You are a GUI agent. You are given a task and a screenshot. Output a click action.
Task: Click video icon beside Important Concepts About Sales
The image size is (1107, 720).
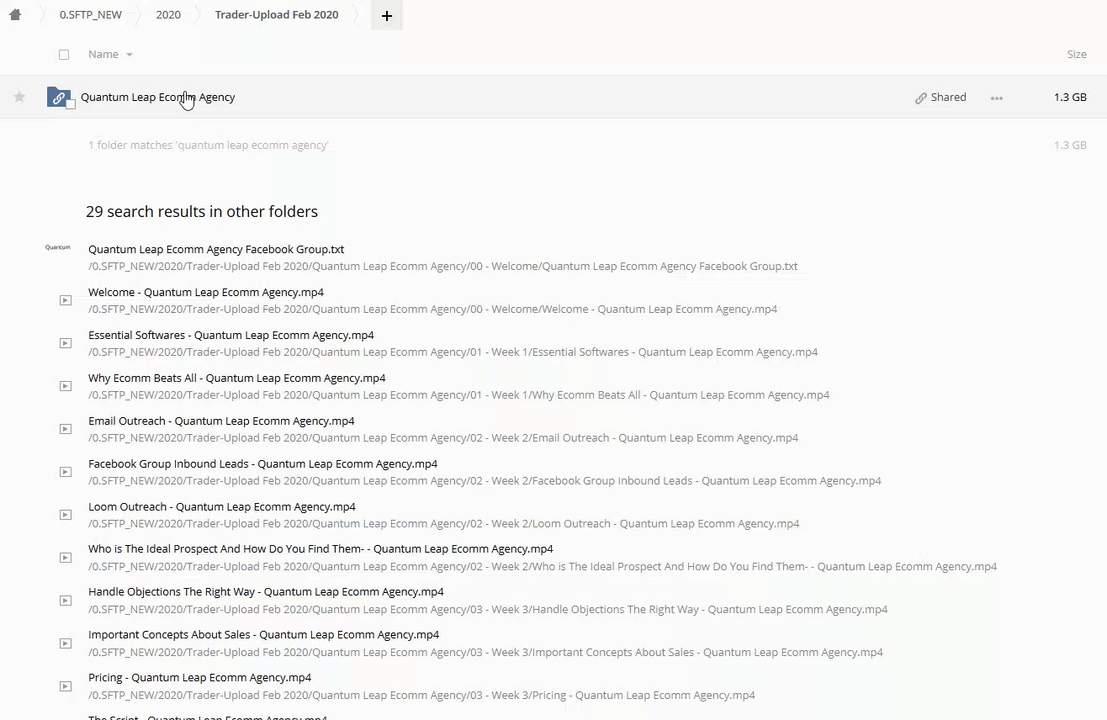point(66,643)
